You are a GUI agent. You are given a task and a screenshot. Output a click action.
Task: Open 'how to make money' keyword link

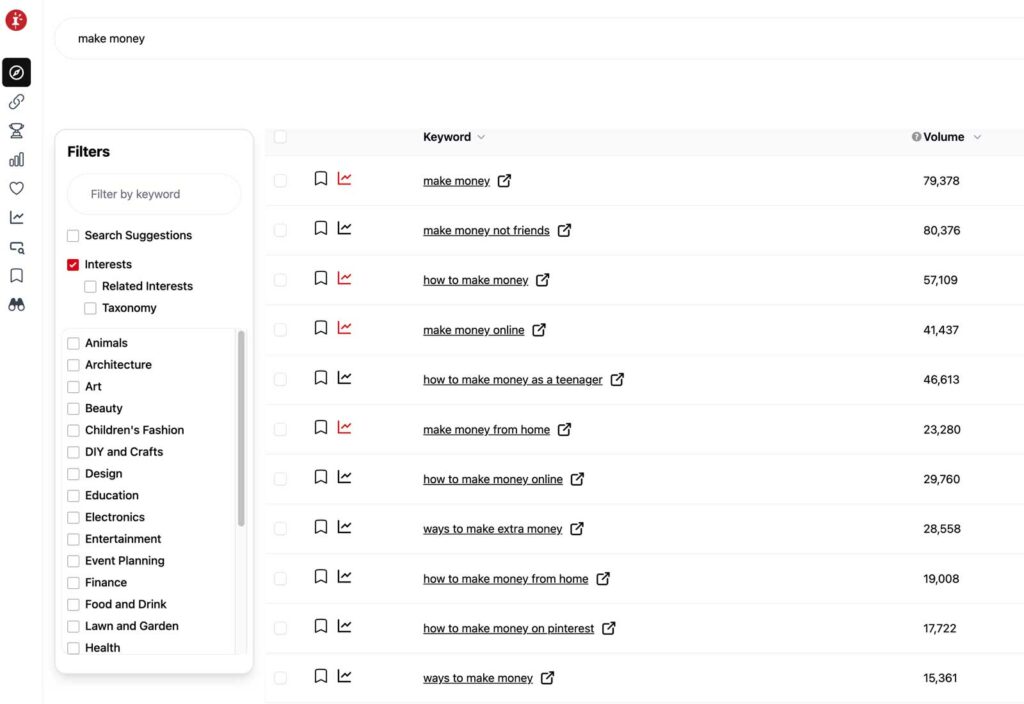point(475,280)
